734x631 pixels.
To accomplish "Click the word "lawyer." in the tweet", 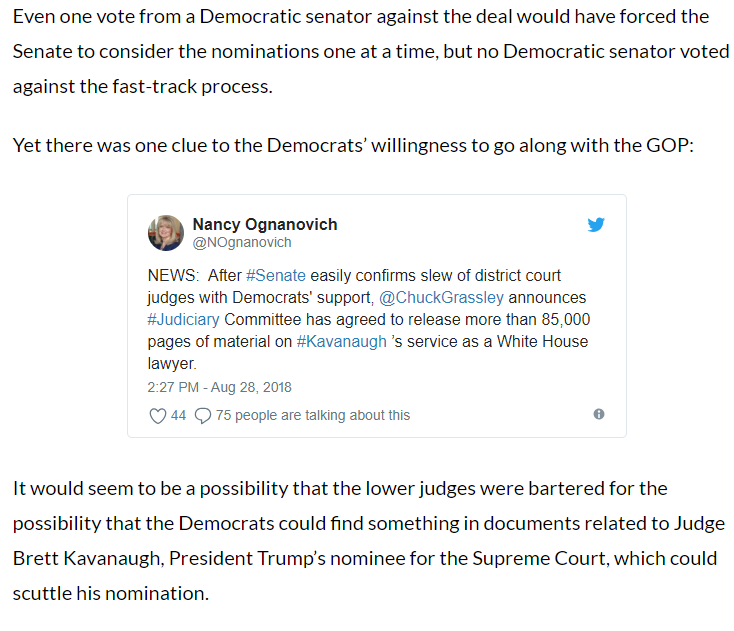I will (x=172, y=363).
